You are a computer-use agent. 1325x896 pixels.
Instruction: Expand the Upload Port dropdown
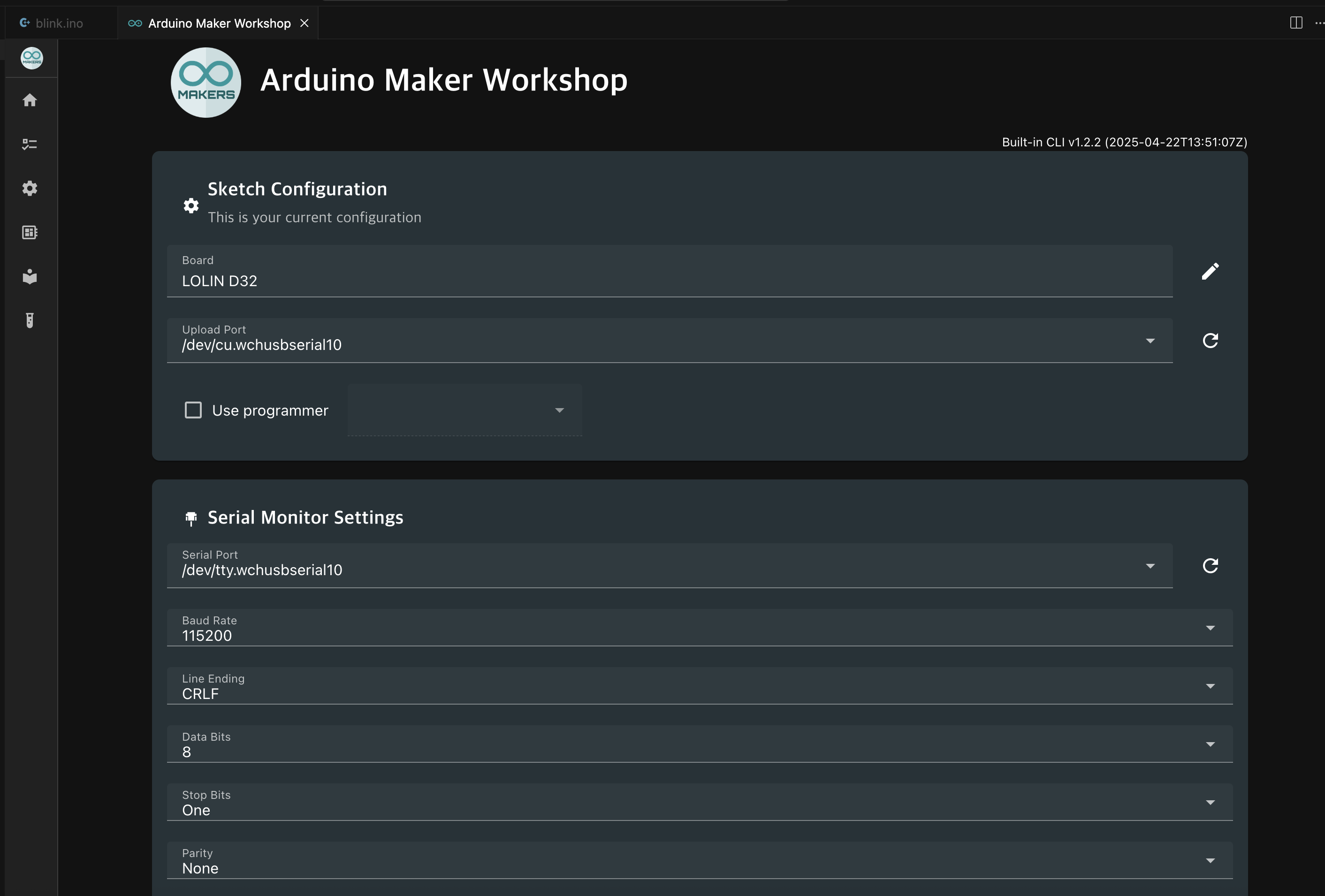click(x=1150, y=341)
